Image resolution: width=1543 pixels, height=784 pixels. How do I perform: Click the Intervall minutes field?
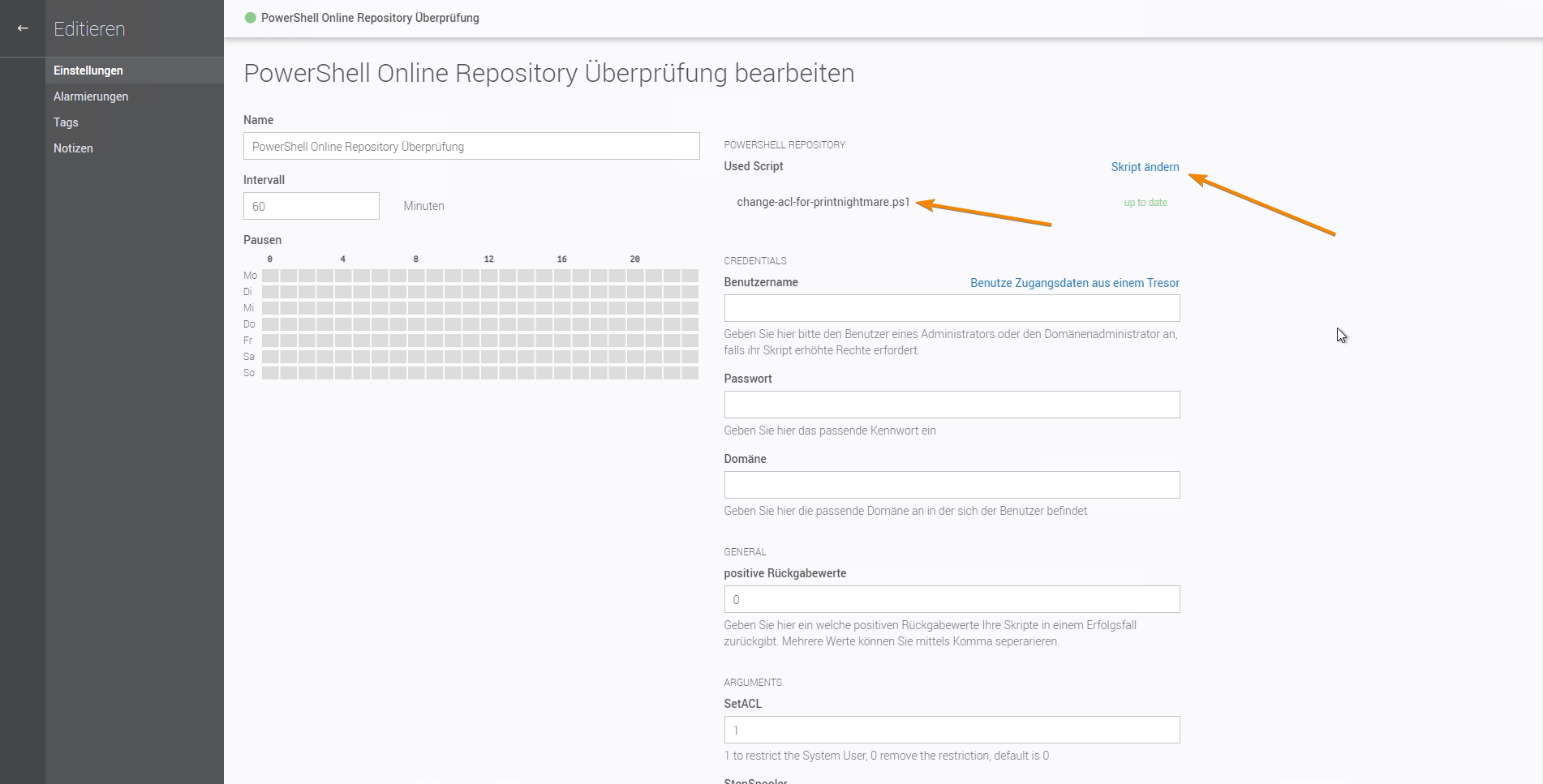tap(311, 207)
